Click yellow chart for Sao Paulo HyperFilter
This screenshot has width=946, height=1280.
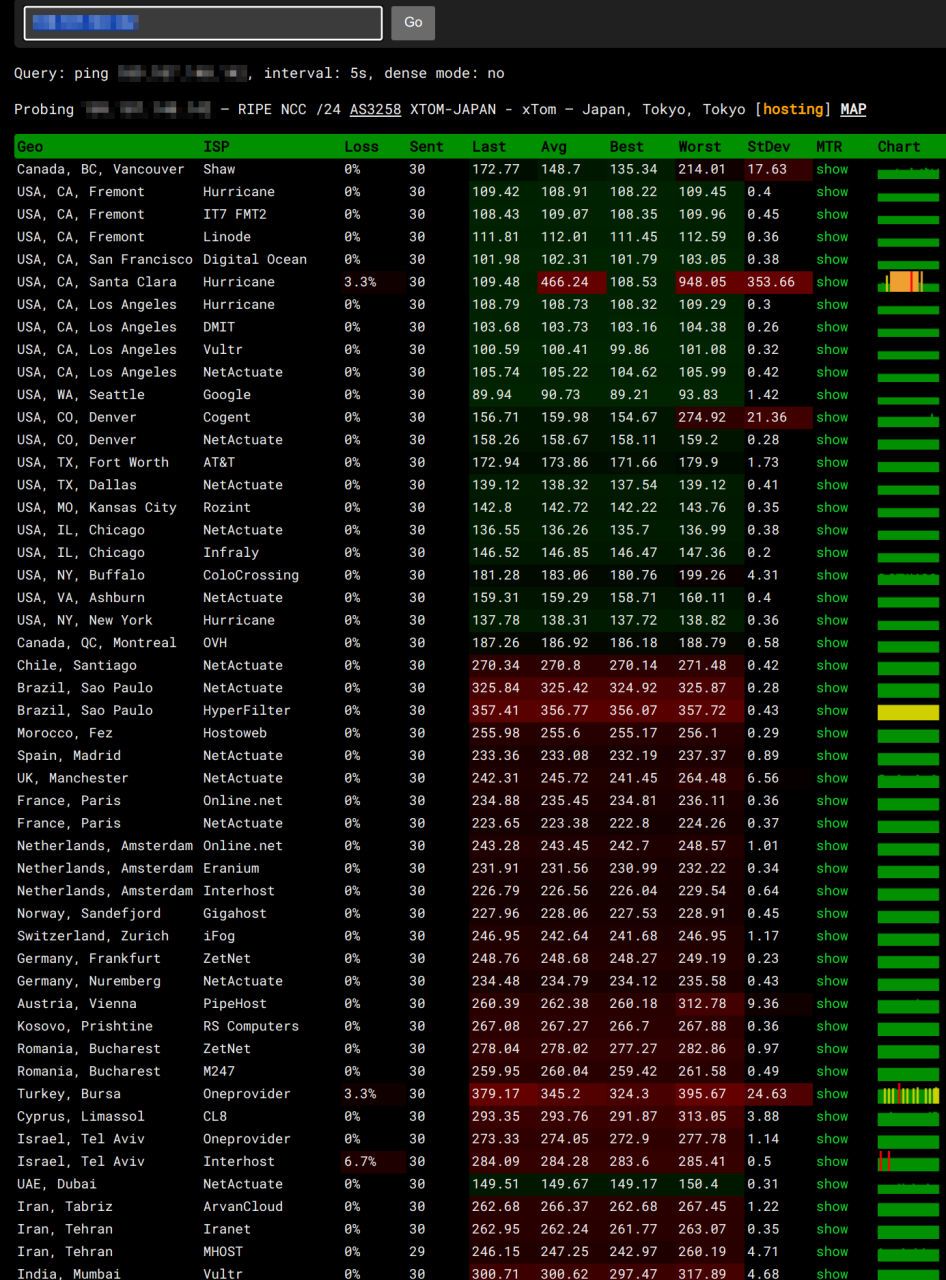click(x=908, y=712)
